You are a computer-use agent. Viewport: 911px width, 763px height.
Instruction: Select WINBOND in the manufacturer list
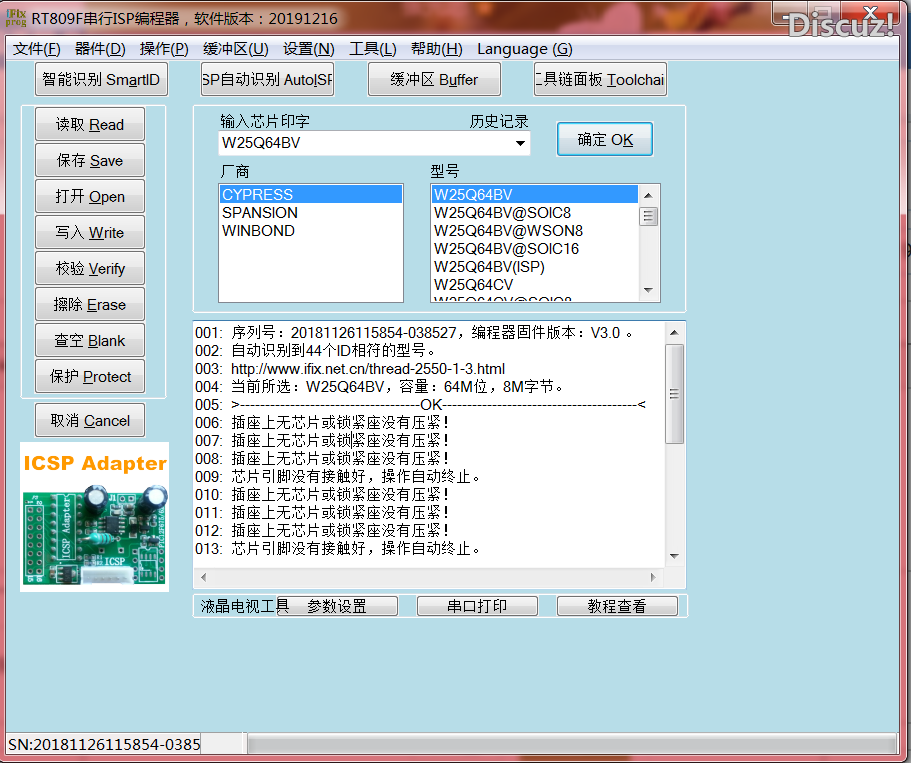[260, 230]
